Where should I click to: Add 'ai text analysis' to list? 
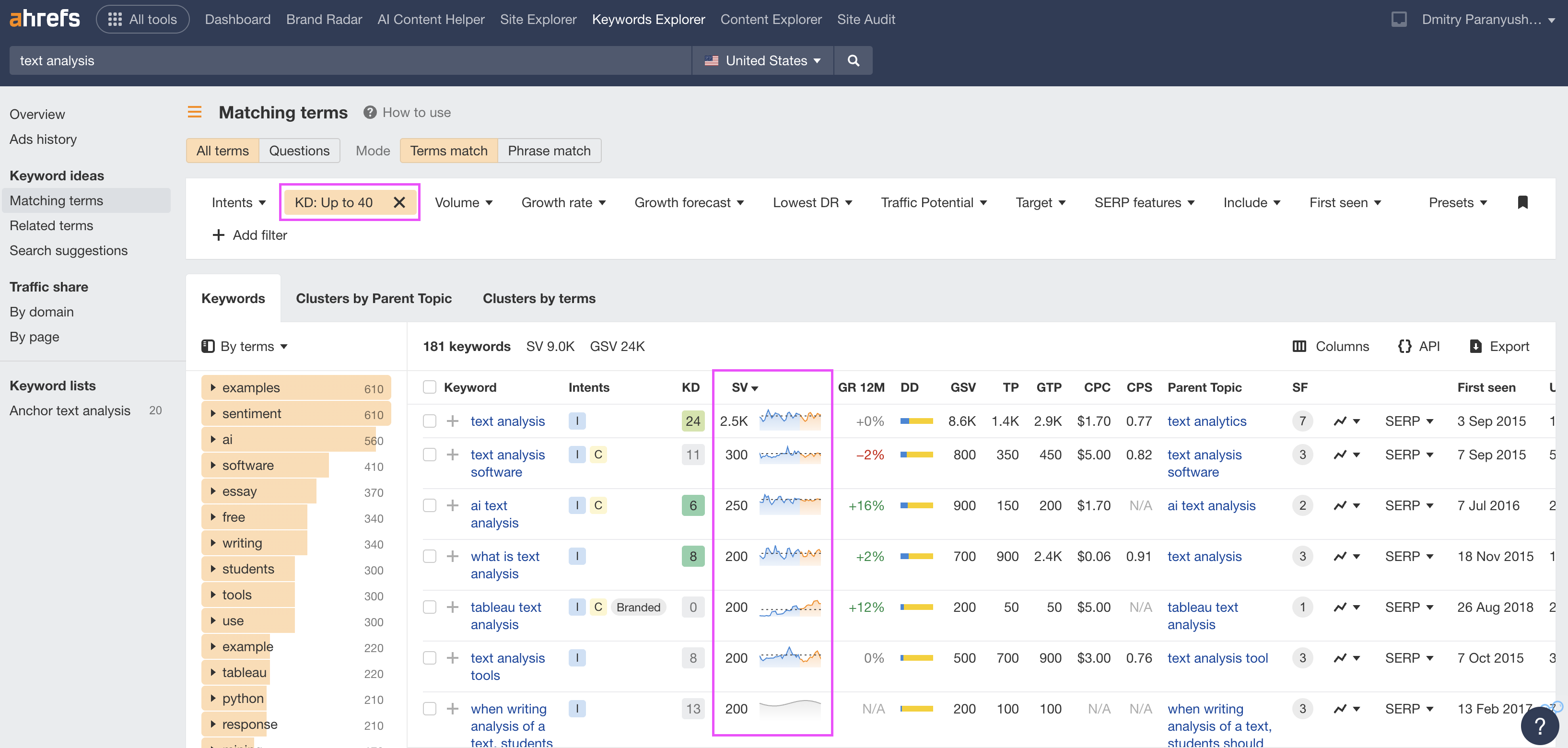tap(452, 506)
